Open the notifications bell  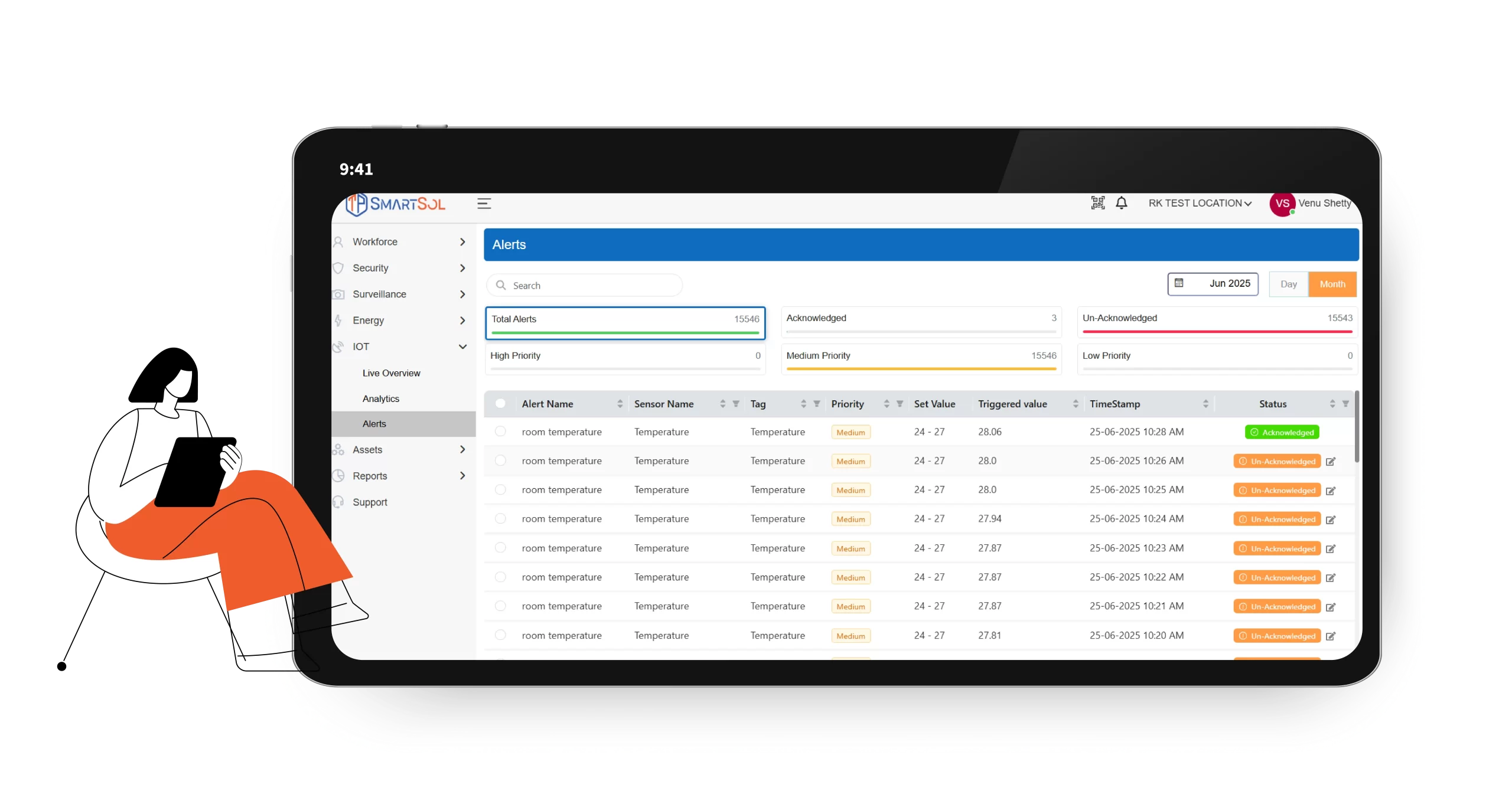coord(1121,203)
